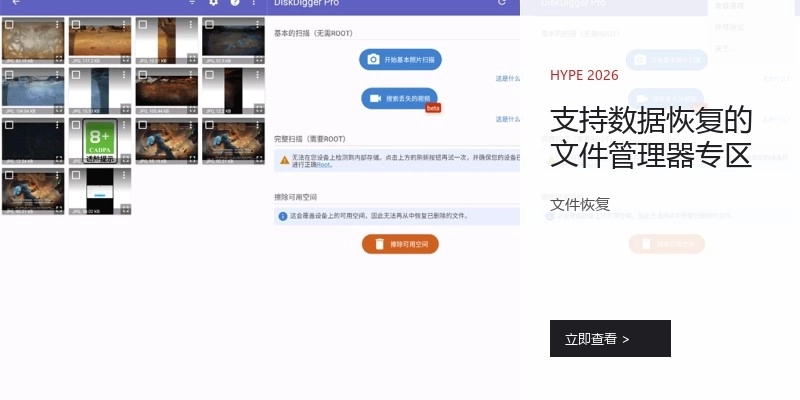Open three-dot menu on first sepia painting thumbnail
Viewport: 800px width, 400px height.
click(x=57, y=24)
